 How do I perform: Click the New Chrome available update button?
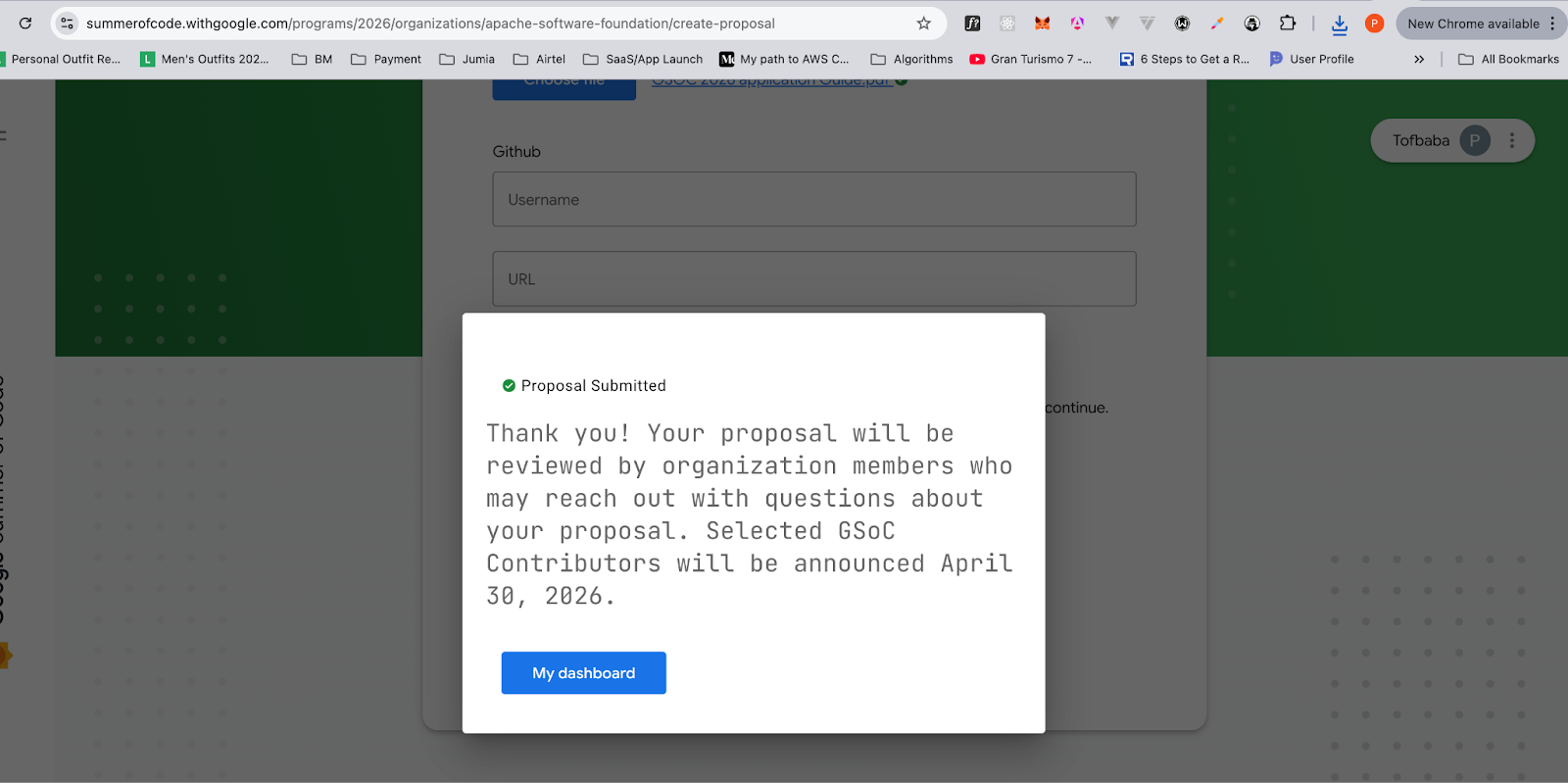1473,24
